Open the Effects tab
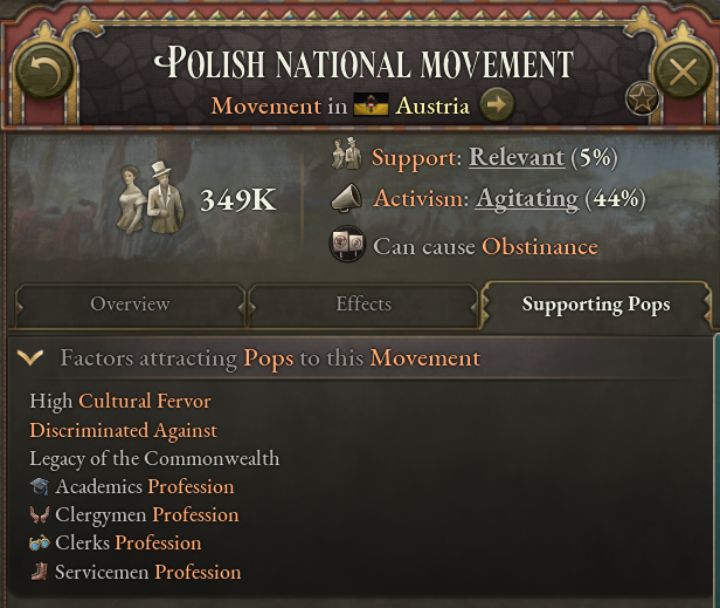Screen dimensions: 720x608 (x=363, y=304)
